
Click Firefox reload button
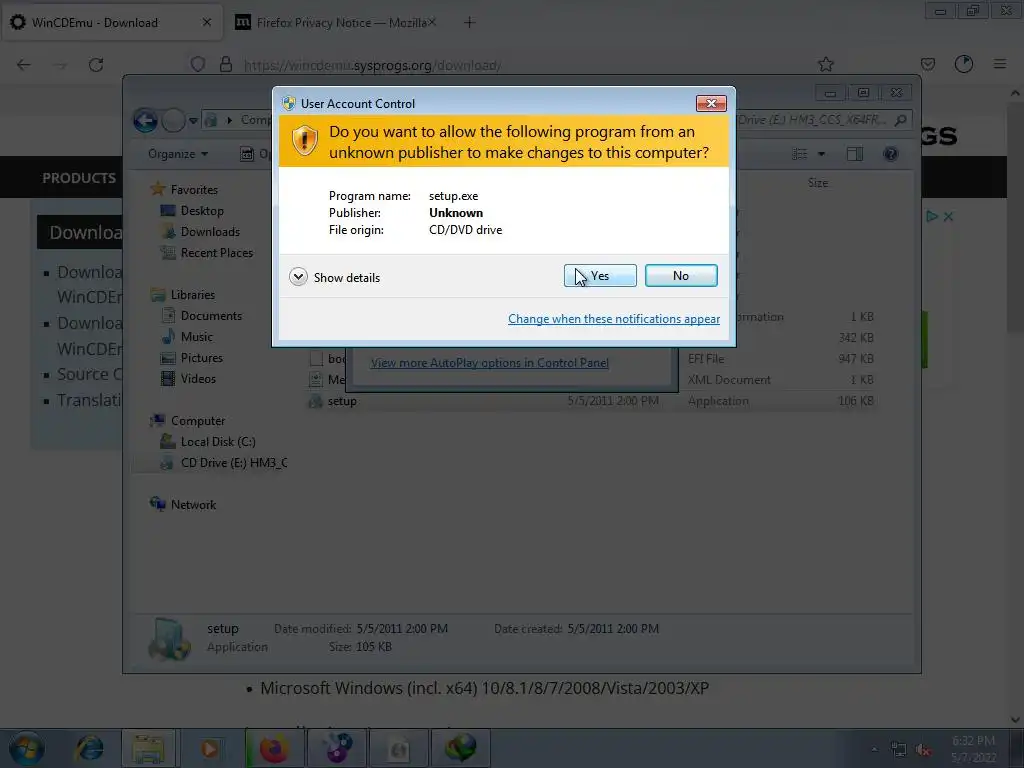96,65
